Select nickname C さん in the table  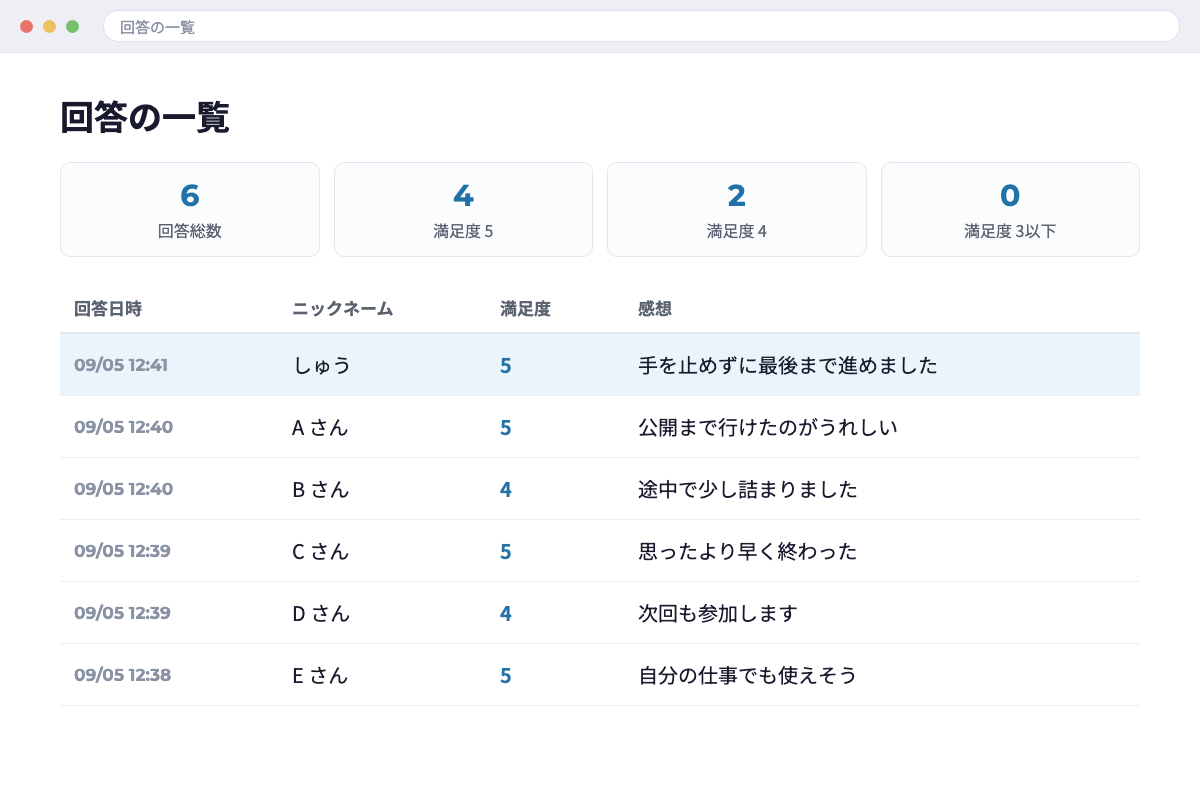click(320, 551)
